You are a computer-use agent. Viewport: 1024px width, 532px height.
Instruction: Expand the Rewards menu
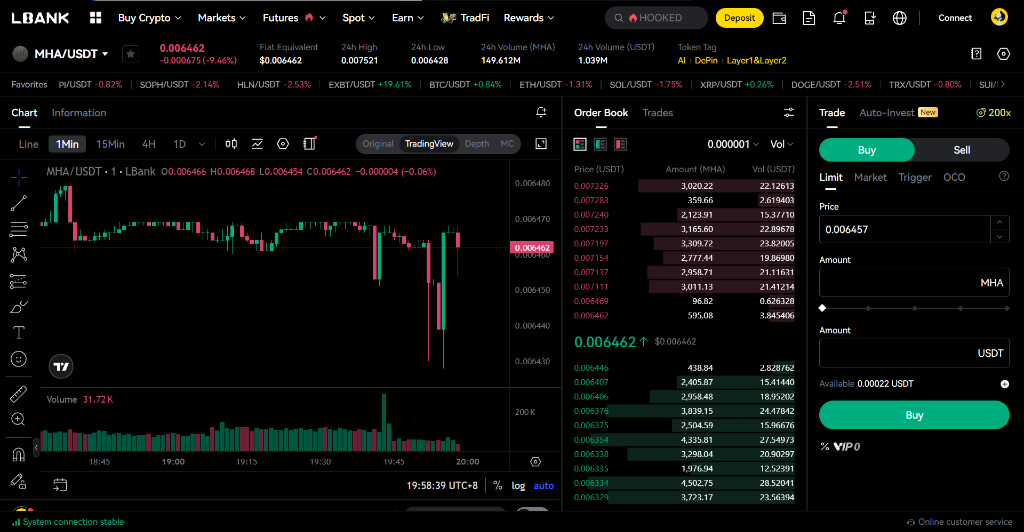coord(529,18)
